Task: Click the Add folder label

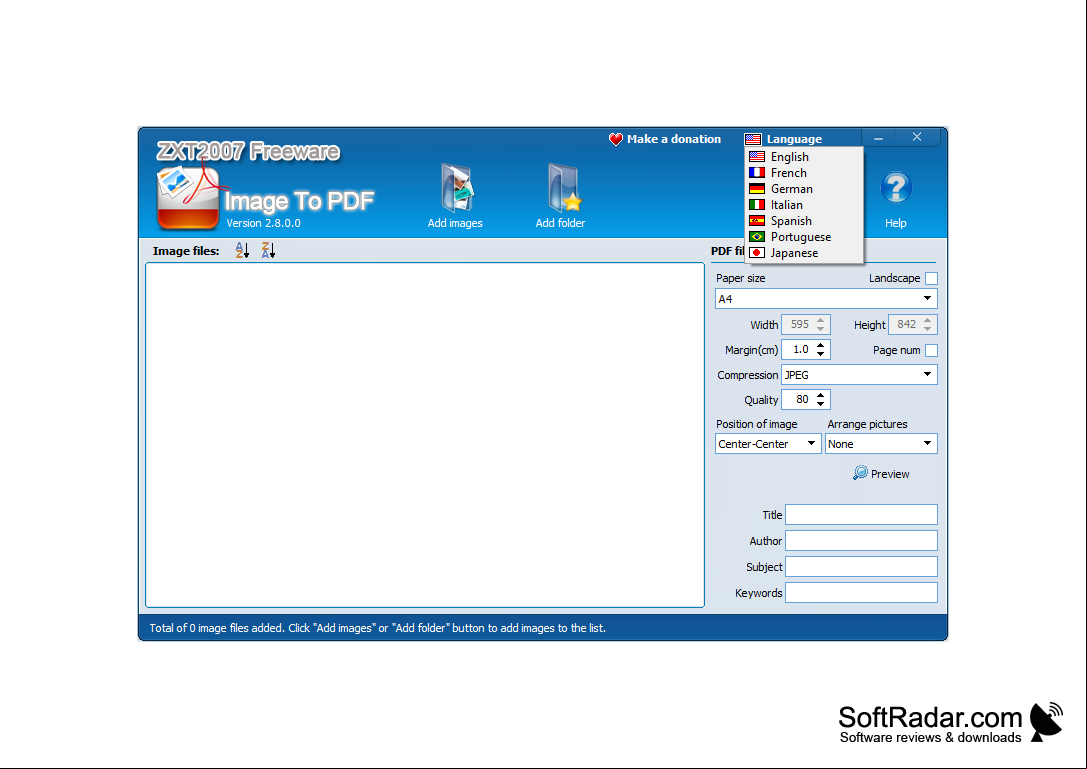Action: click(x=560, y=223)
